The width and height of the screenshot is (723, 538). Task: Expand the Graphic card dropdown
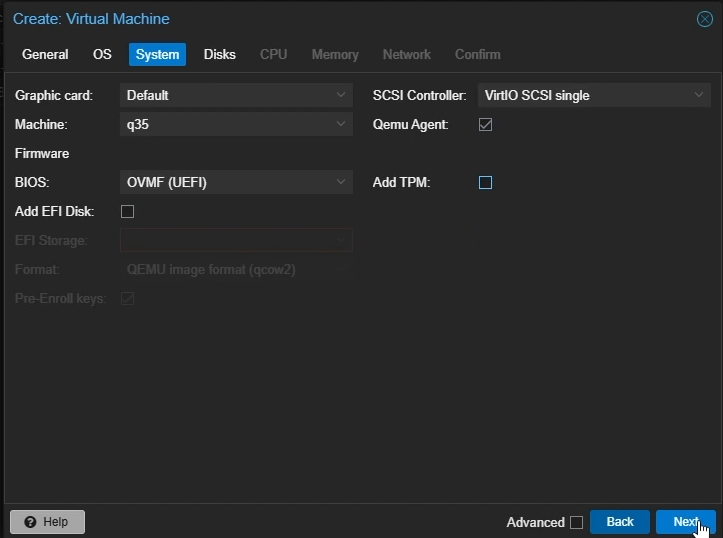[x=341, y=96]
